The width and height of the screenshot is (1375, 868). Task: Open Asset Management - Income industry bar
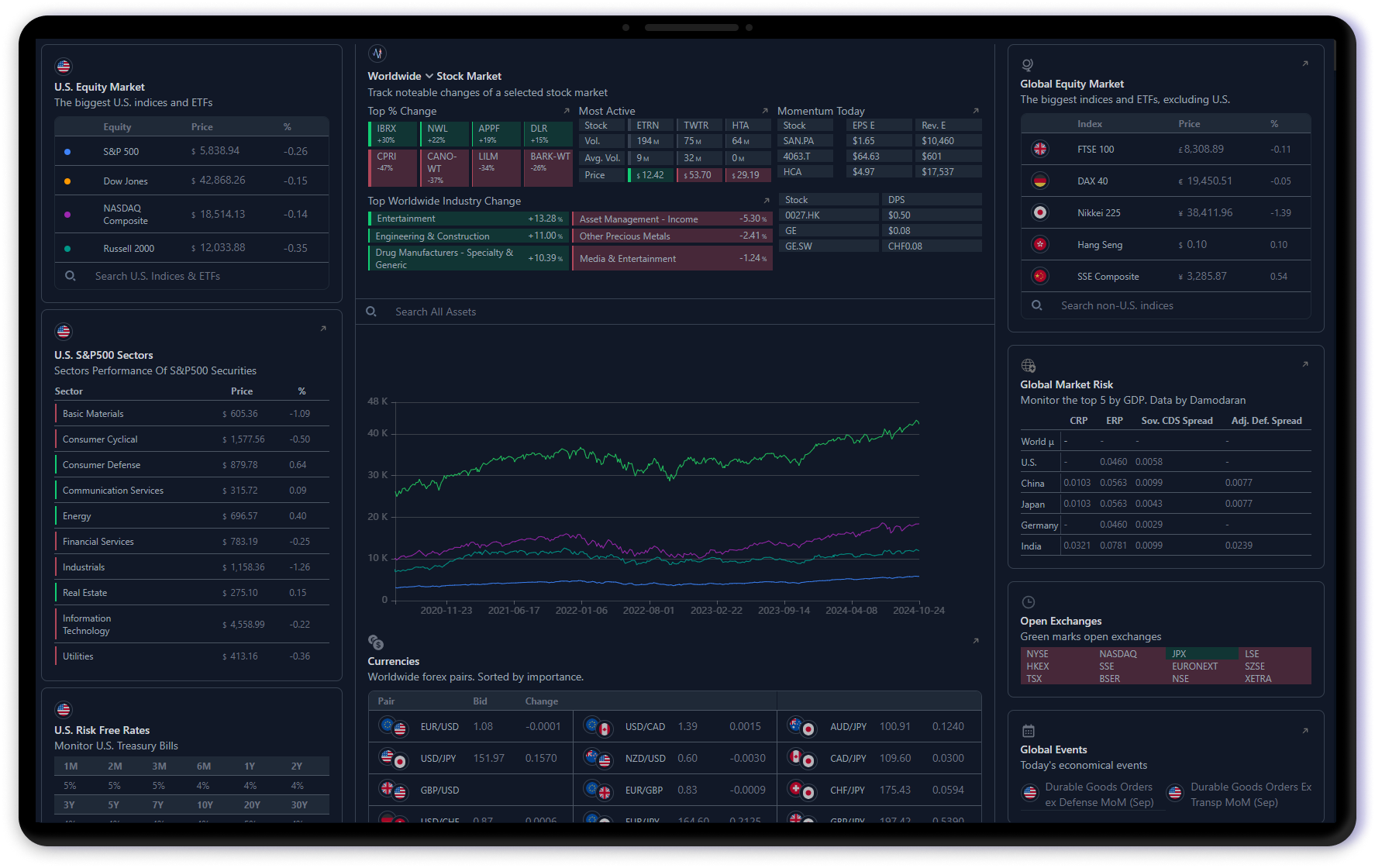672,219
